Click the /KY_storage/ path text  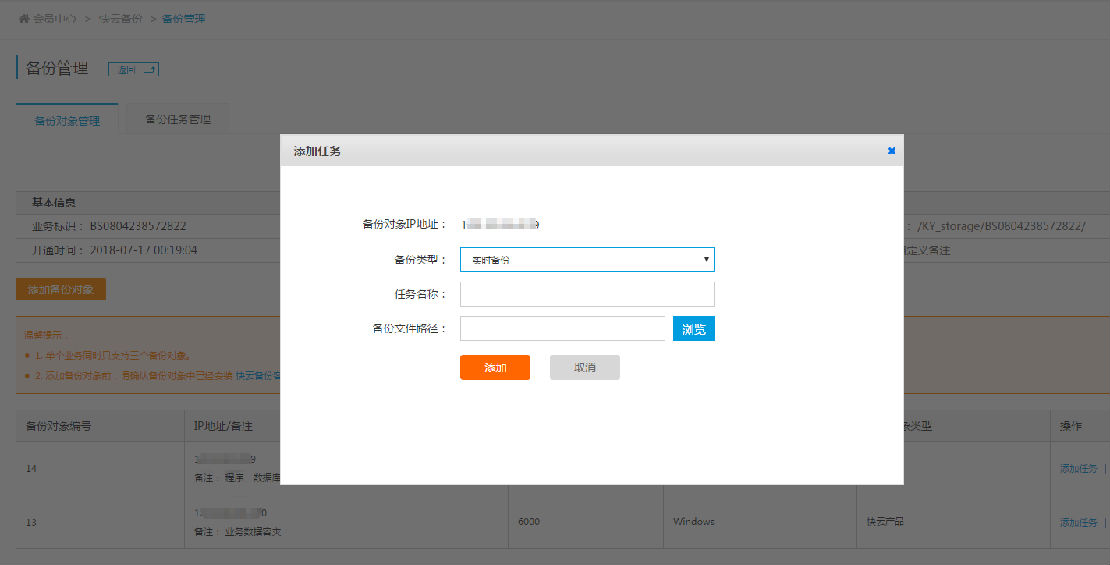1001,226
